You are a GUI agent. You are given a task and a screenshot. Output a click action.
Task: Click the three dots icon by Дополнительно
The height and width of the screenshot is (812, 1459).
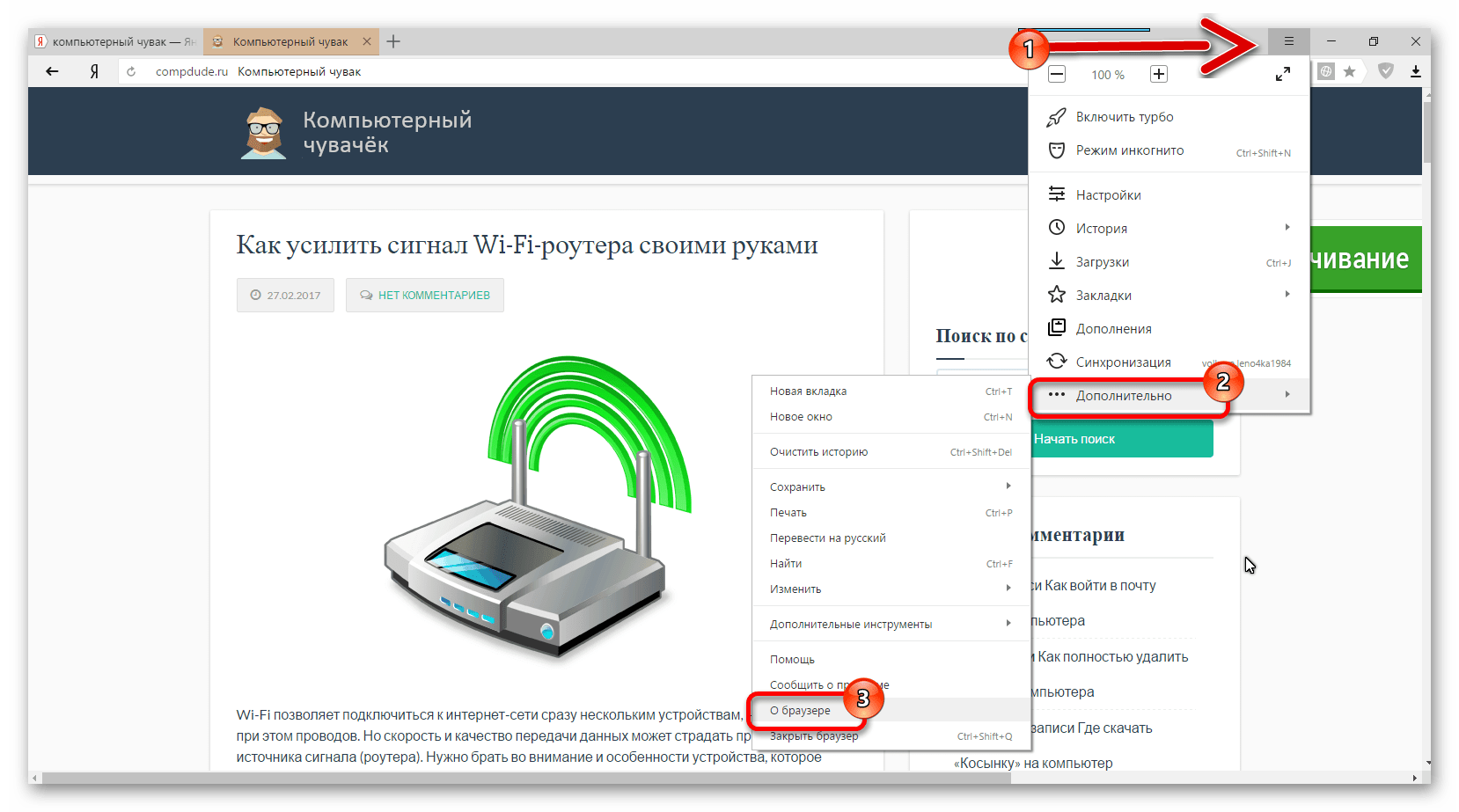pyautogui.click(x=1057, y=395)
